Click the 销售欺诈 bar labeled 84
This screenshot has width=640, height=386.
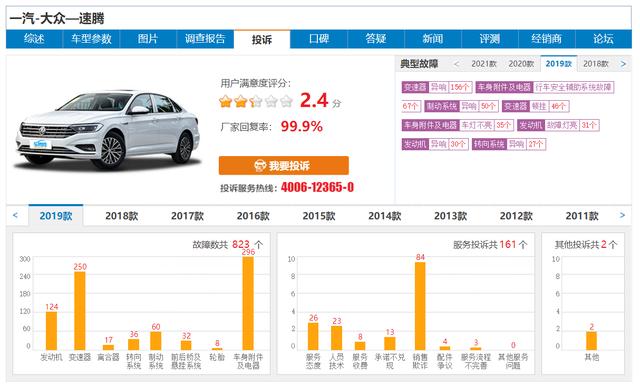click(420, 306)
